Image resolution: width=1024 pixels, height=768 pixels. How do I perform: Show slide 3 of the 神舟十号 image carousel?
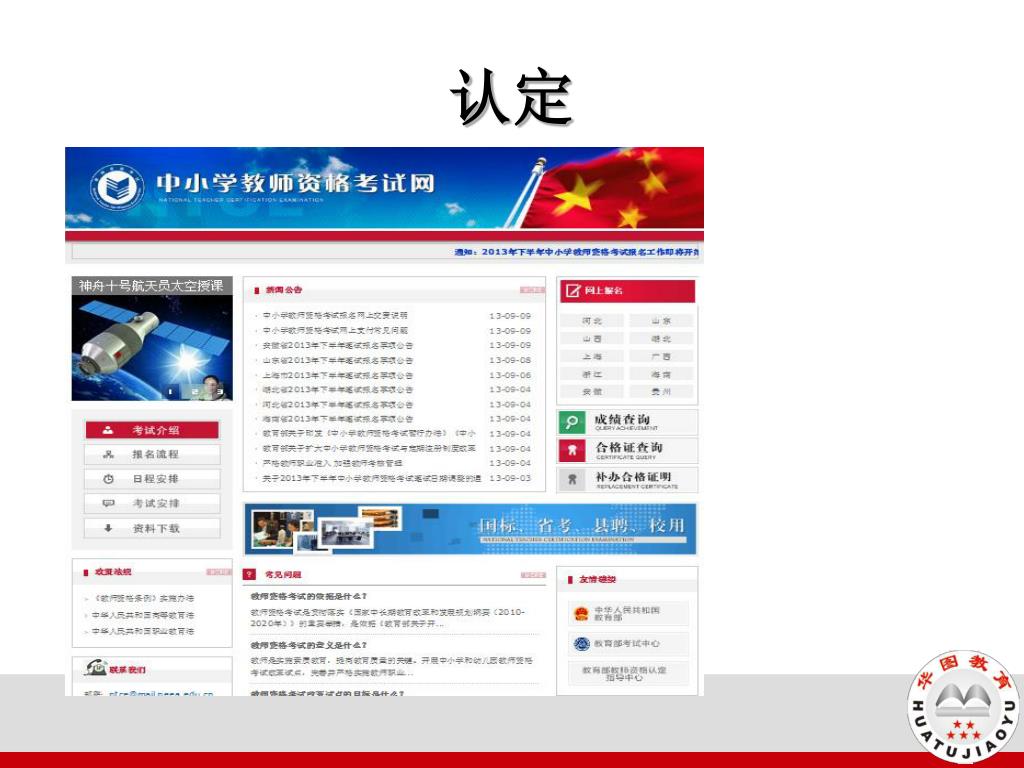click(220, 392)
